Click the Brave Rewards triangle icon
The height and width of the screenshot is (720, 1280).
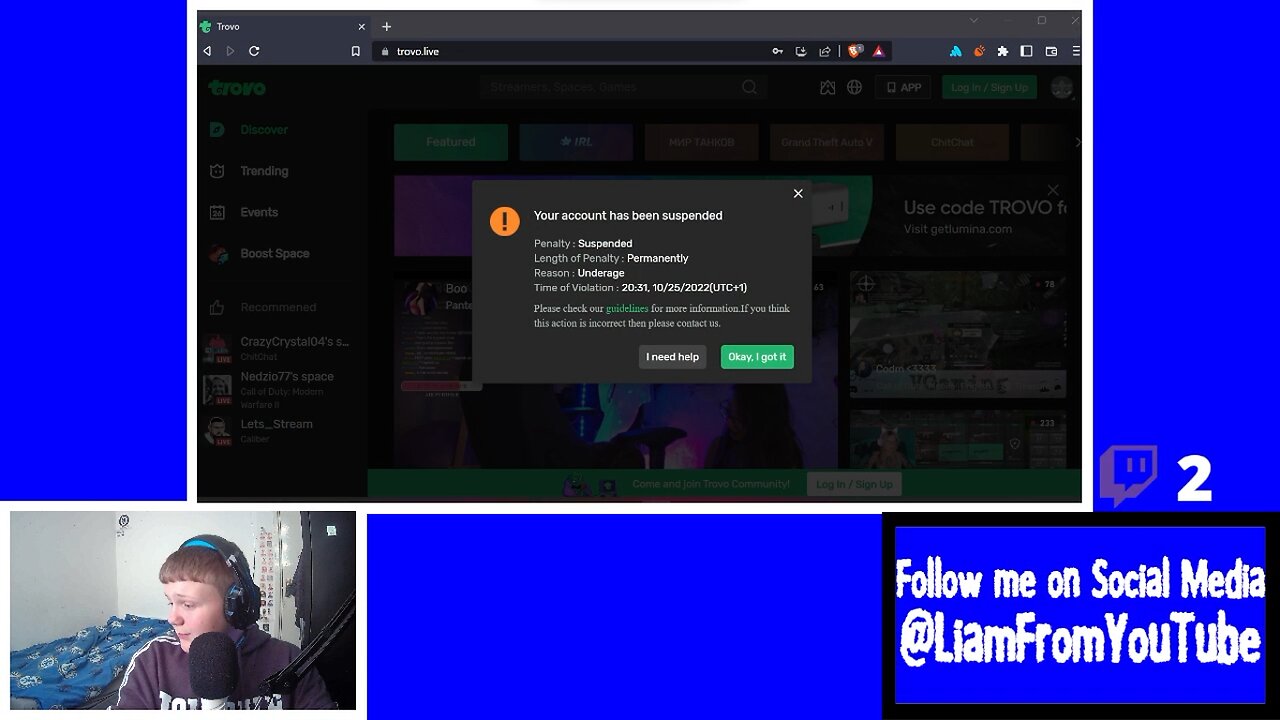point(878,51)
